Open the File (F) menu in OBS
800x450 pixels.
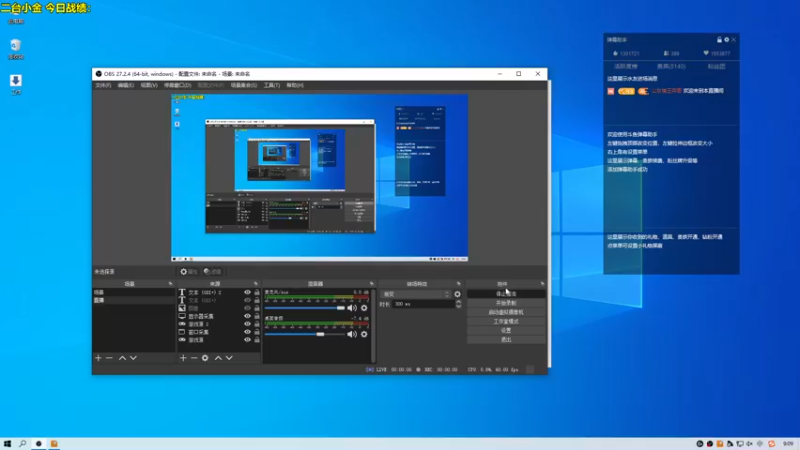pyautogui.click(x=103, y=85)
